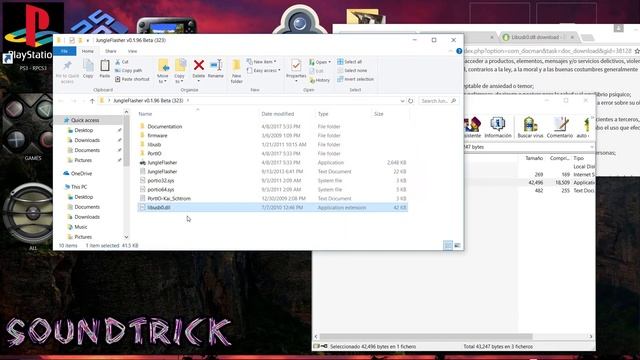The width and height of the screenshot is (640, 360).
Task: Select the Libusb0.dll download Chrome tab
Action: point(535,37)
